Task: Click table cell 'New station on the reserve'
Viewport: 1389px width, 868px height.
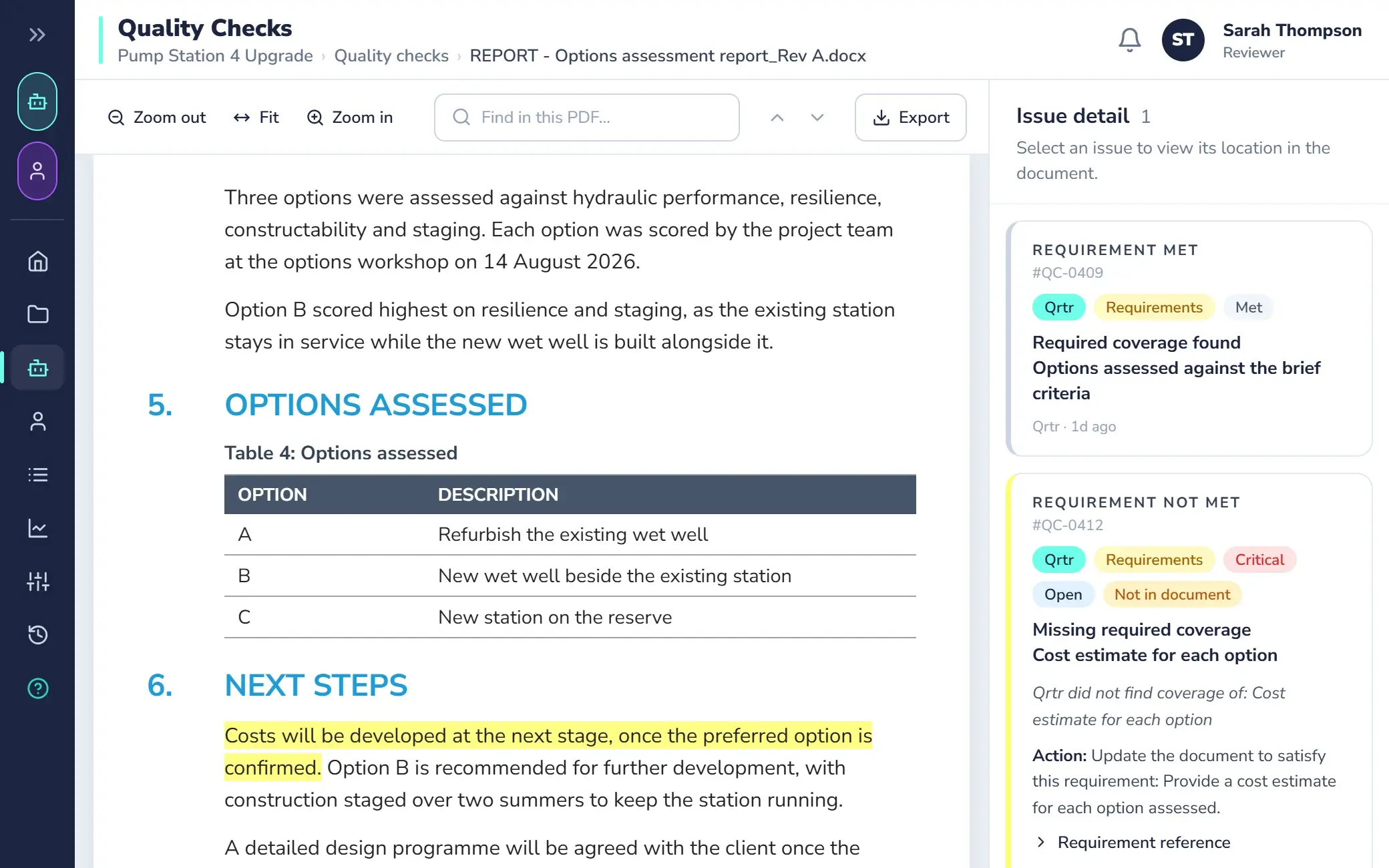Action: coord(555,618)
